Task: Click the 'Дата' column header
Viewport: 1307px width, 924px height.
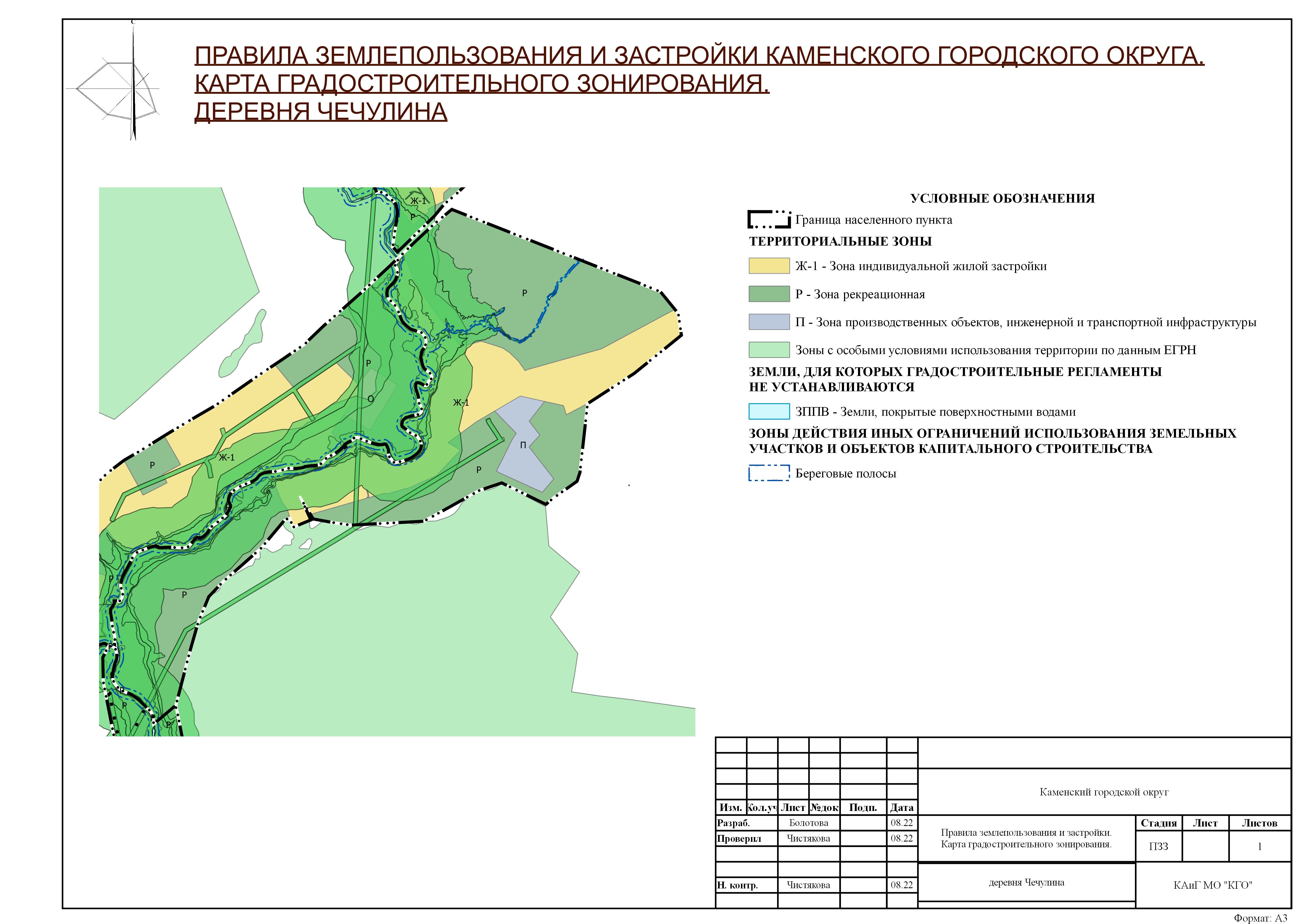Action: [902, 807]
